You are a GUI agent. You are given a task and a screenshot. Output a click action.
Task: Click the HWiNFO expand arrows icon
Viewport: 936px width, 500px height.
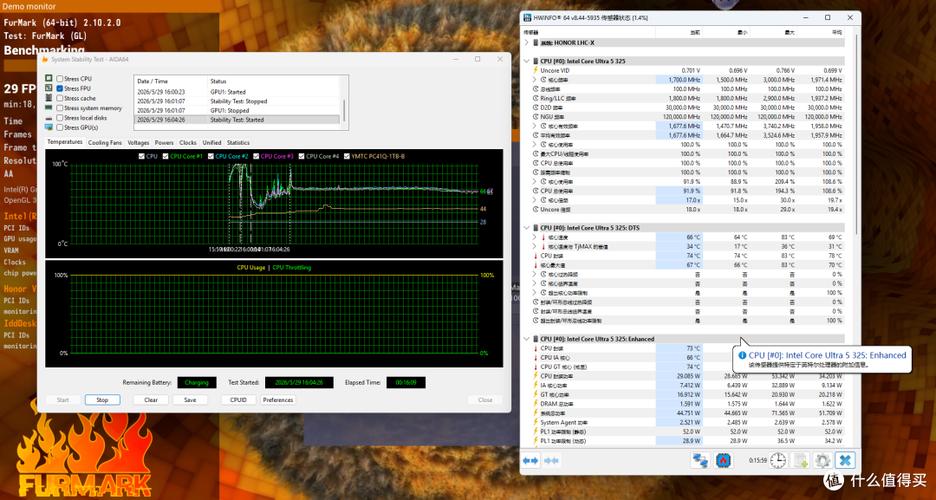click(530, 460)
